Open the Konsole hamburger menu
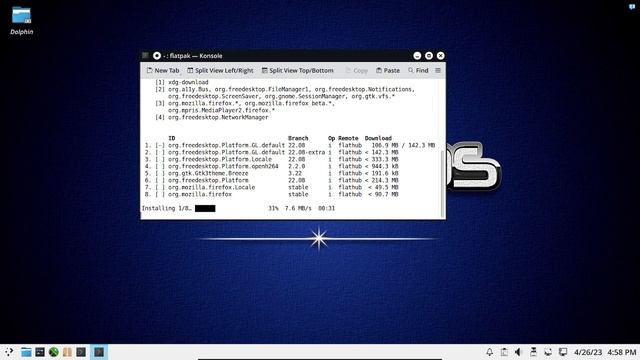This screenshot has width=640, height=360. 438,71
